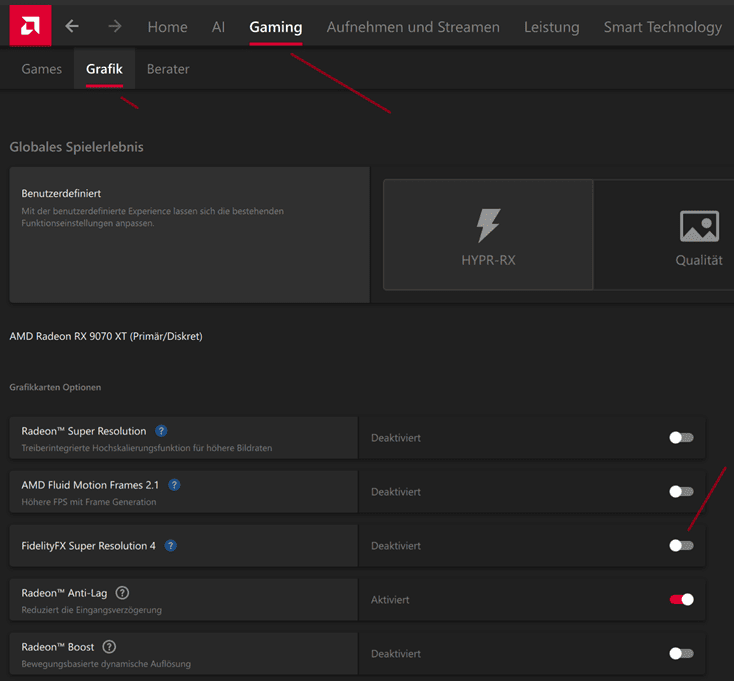The height and width of the screenshot is (681, 734).
Task: Click the Globales Spielerlebnis heading
Action: pos(76,147)
